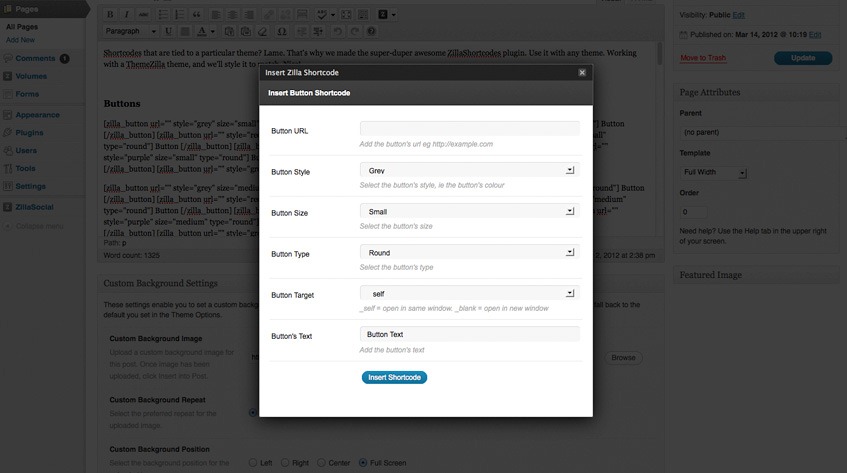The image size is (847, 473).
Task: Open the Button Size dropdown showing Small
Action: click(x=469, y=211)
